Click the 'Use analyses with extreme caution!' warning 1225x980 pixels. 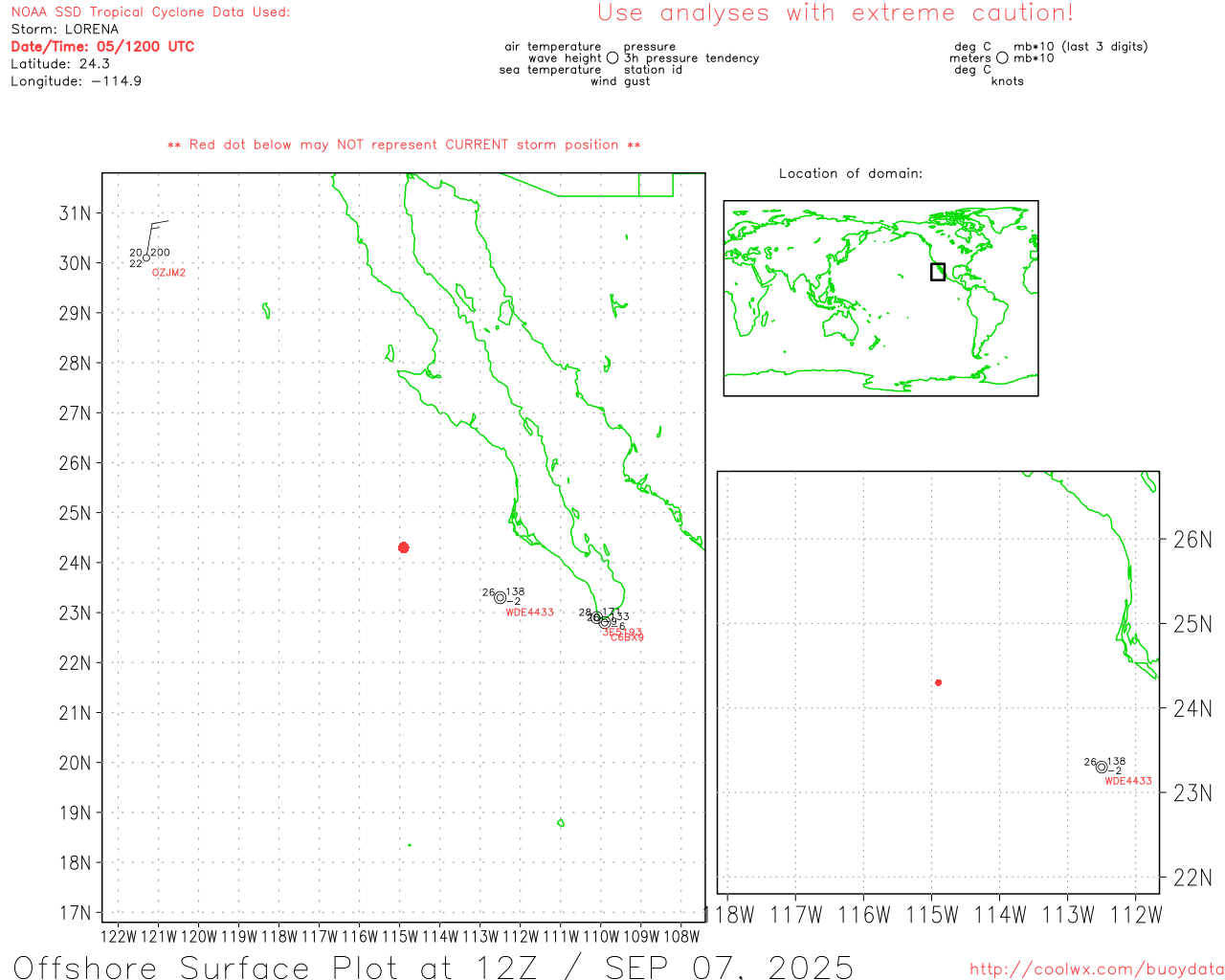click(835, 13)
